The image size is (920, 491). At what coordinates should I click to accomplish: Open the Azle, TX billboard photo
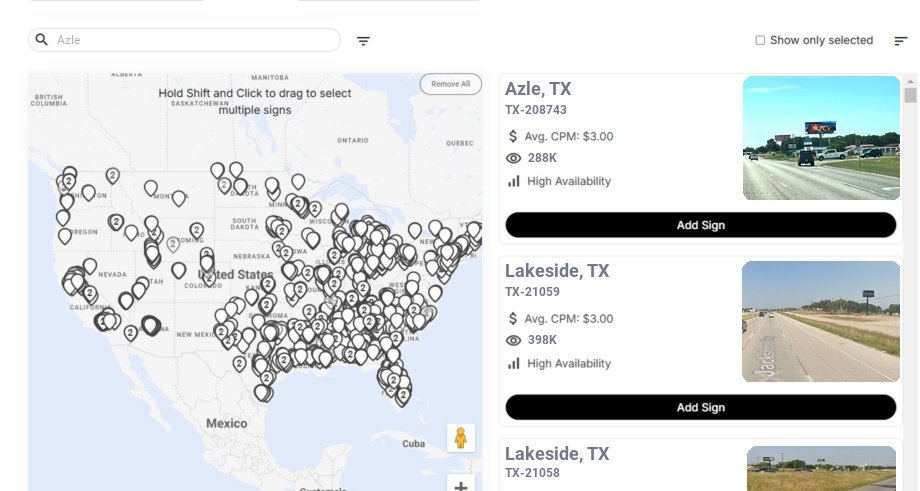[821, 138]
